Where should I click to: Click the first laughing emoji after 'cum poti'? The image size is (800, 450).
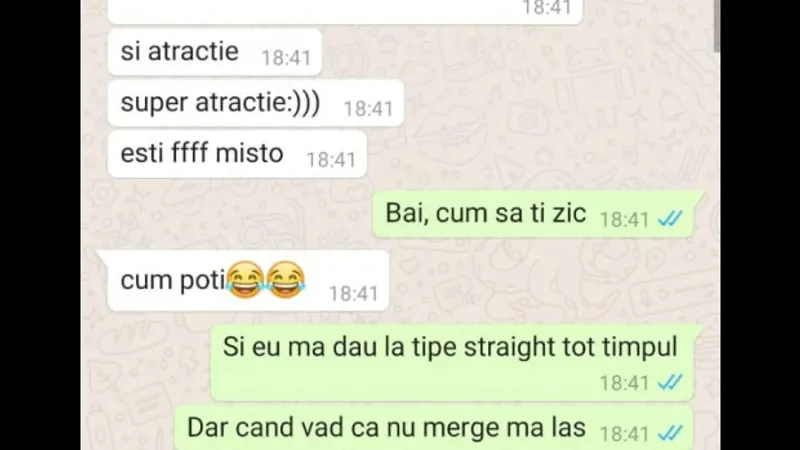[245, 280]
